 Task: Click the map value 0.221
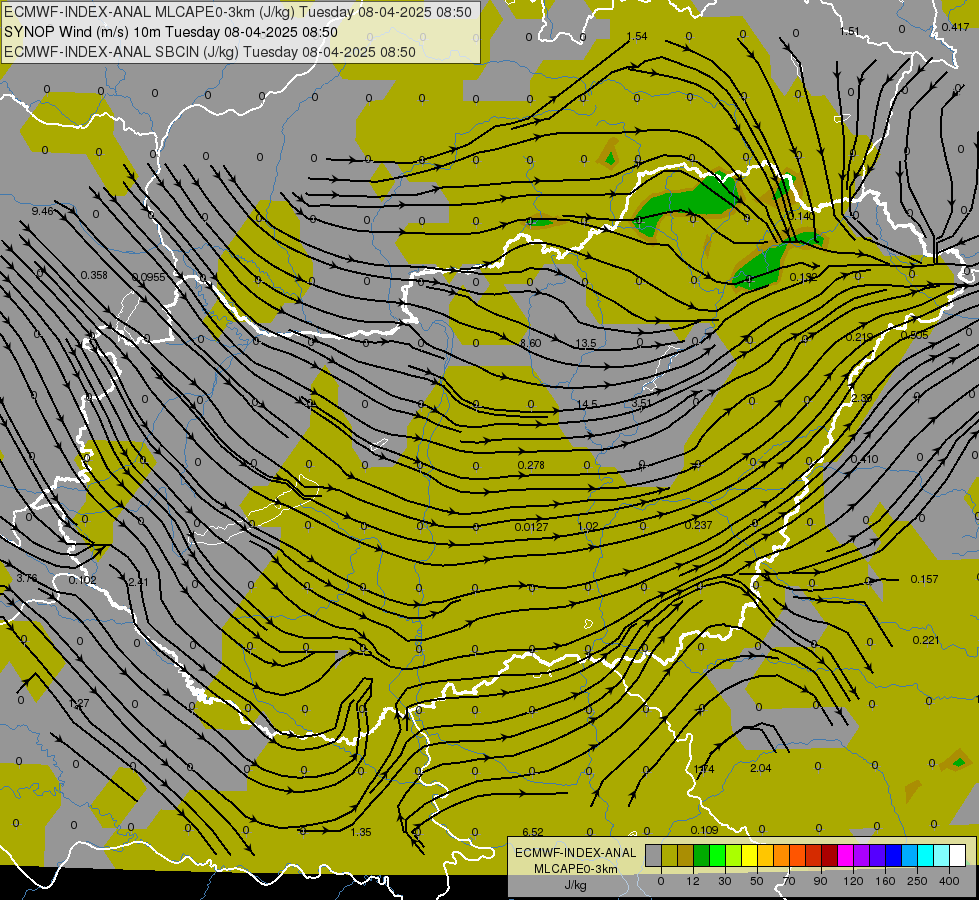925,640
